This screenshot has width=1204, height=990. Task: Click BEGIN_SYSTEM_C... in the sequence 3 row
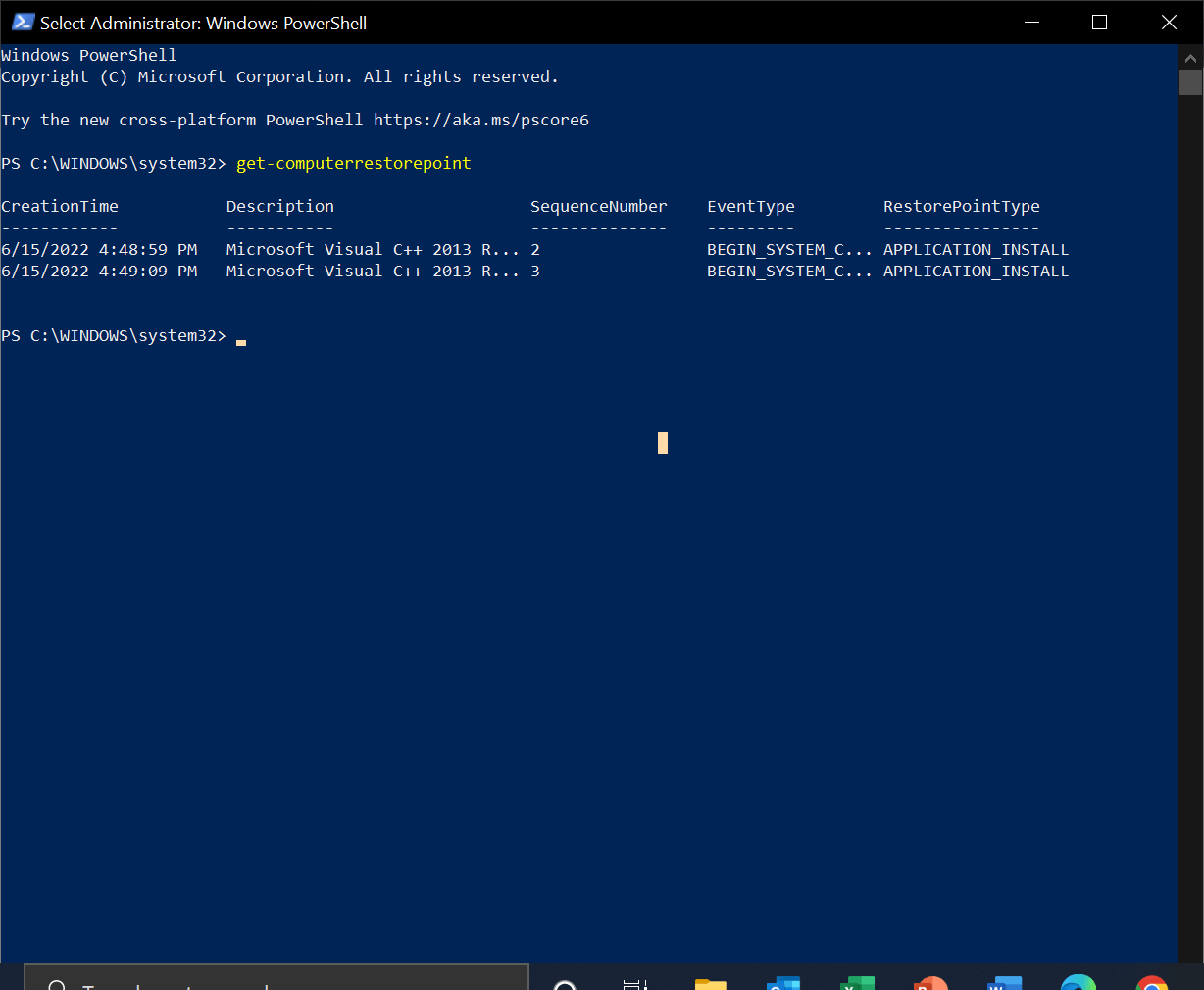[790, 272]
